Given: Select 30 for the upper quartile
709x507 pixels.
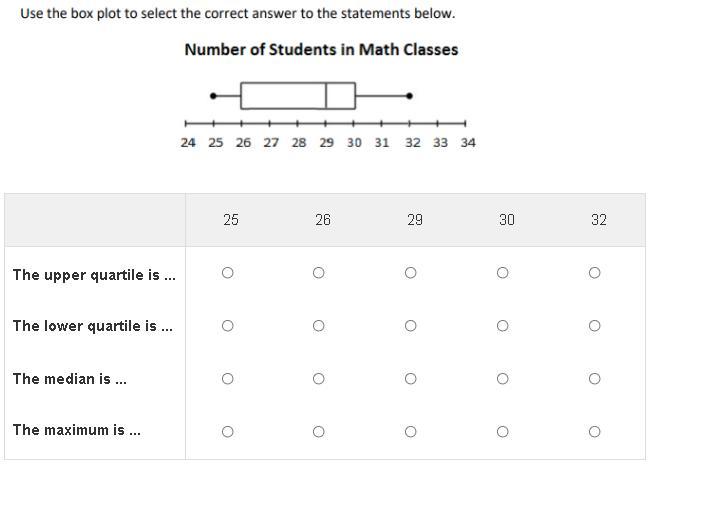Looking at the screenshot, I should (503, 273).
